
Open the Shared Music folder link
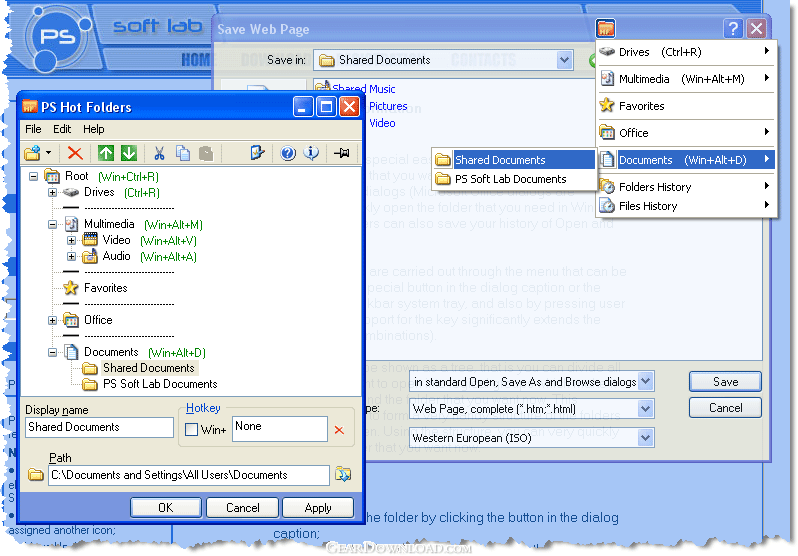pyautogui.click(x=363, y=89)
